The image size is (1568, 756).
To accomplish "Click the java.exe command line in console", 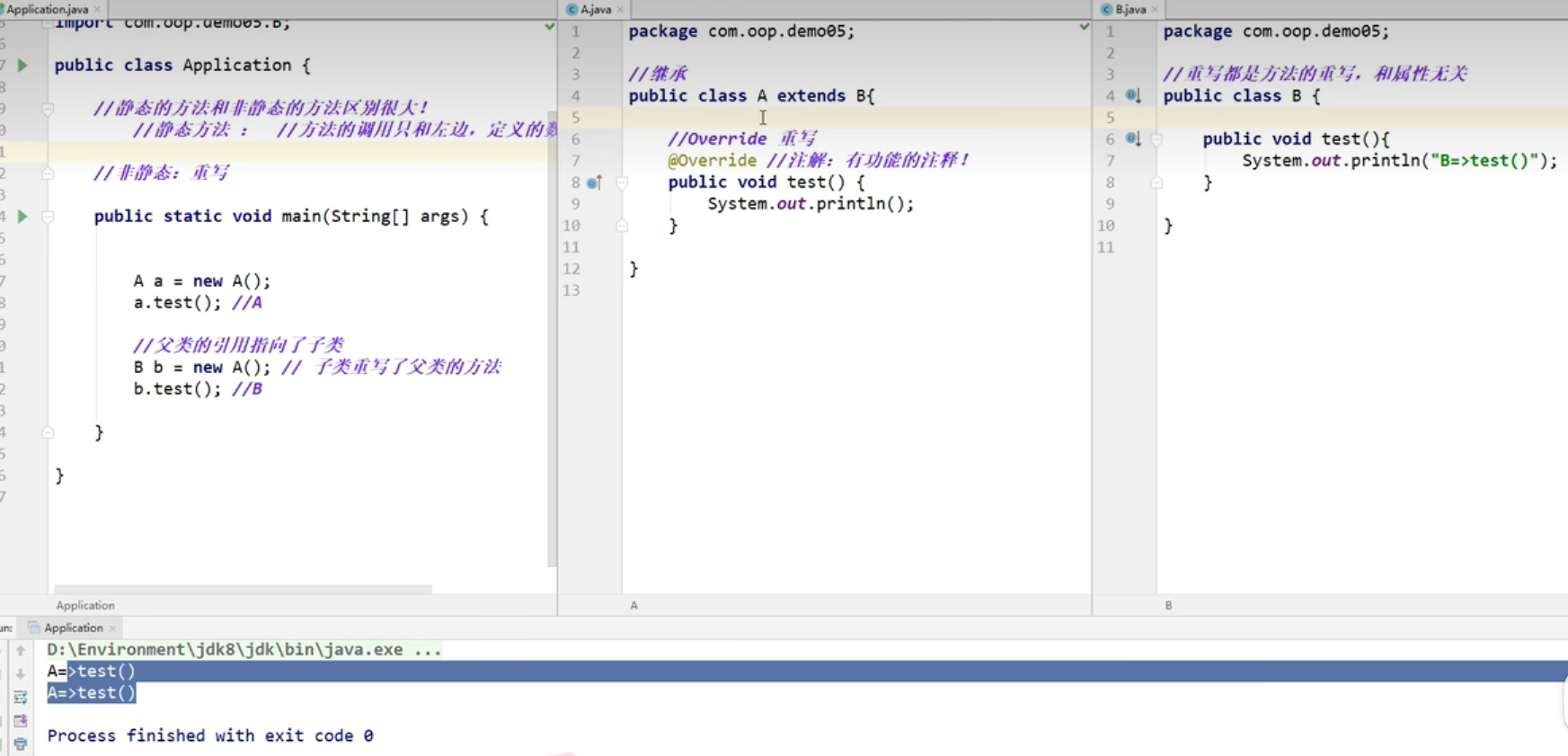I will coord(244,649).
